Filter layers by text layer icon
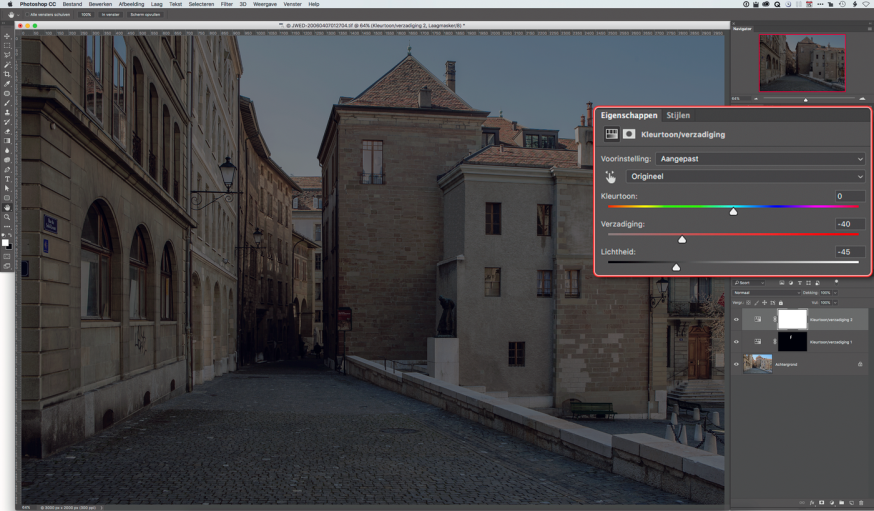Screen dimensions: 874x511 [800, 283]
